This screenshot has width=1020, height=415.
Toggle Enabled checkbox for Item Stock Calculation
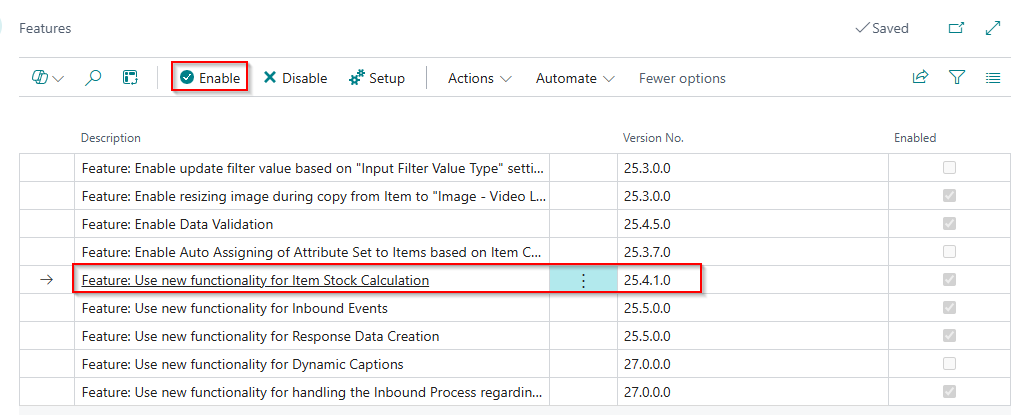coord(950,280)
